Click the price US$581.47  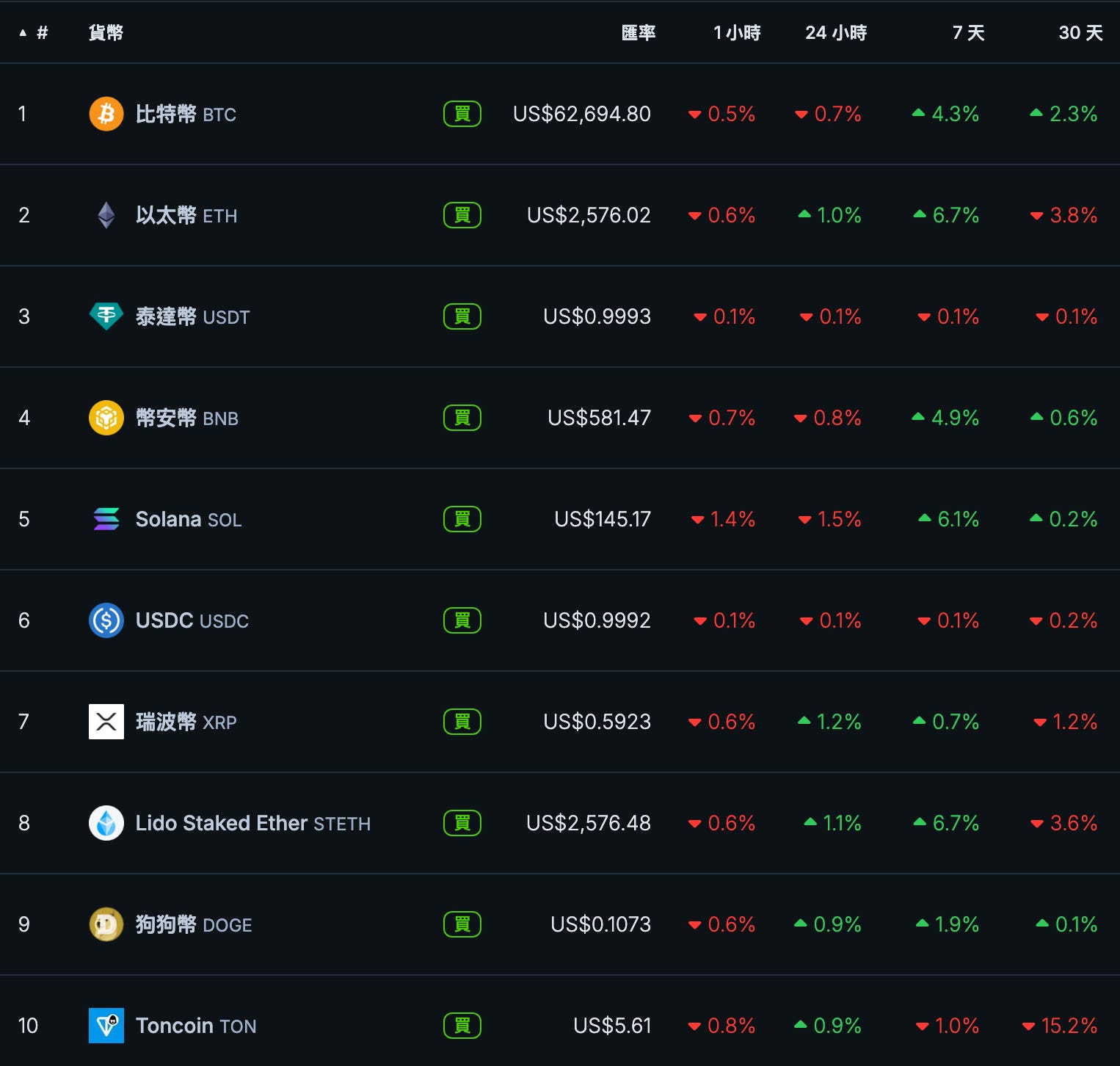click(x=599, y=418)
